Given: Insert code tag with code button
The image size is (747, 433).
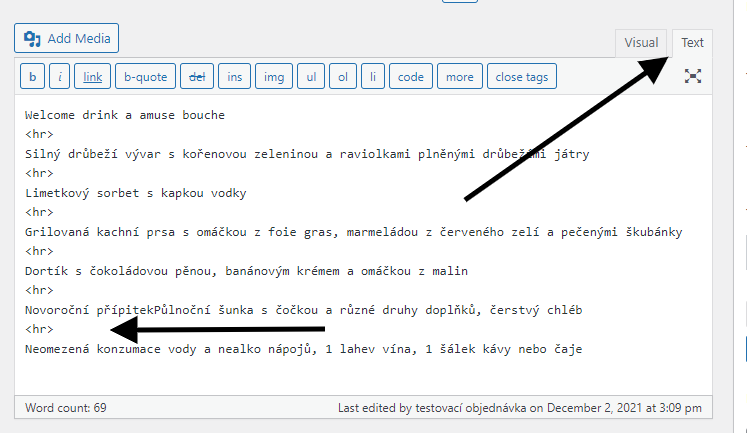Looking at the screenshot, I should 410,77.
